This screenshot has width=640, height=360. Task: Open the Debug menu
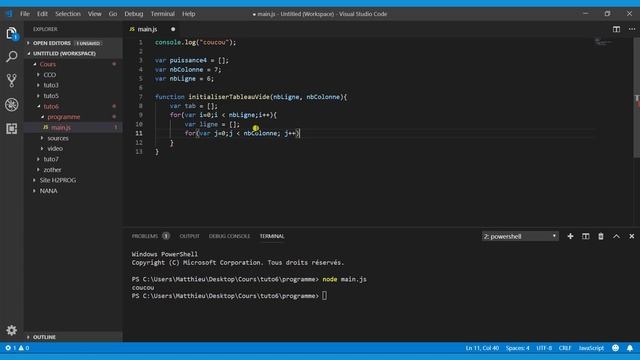134,13
